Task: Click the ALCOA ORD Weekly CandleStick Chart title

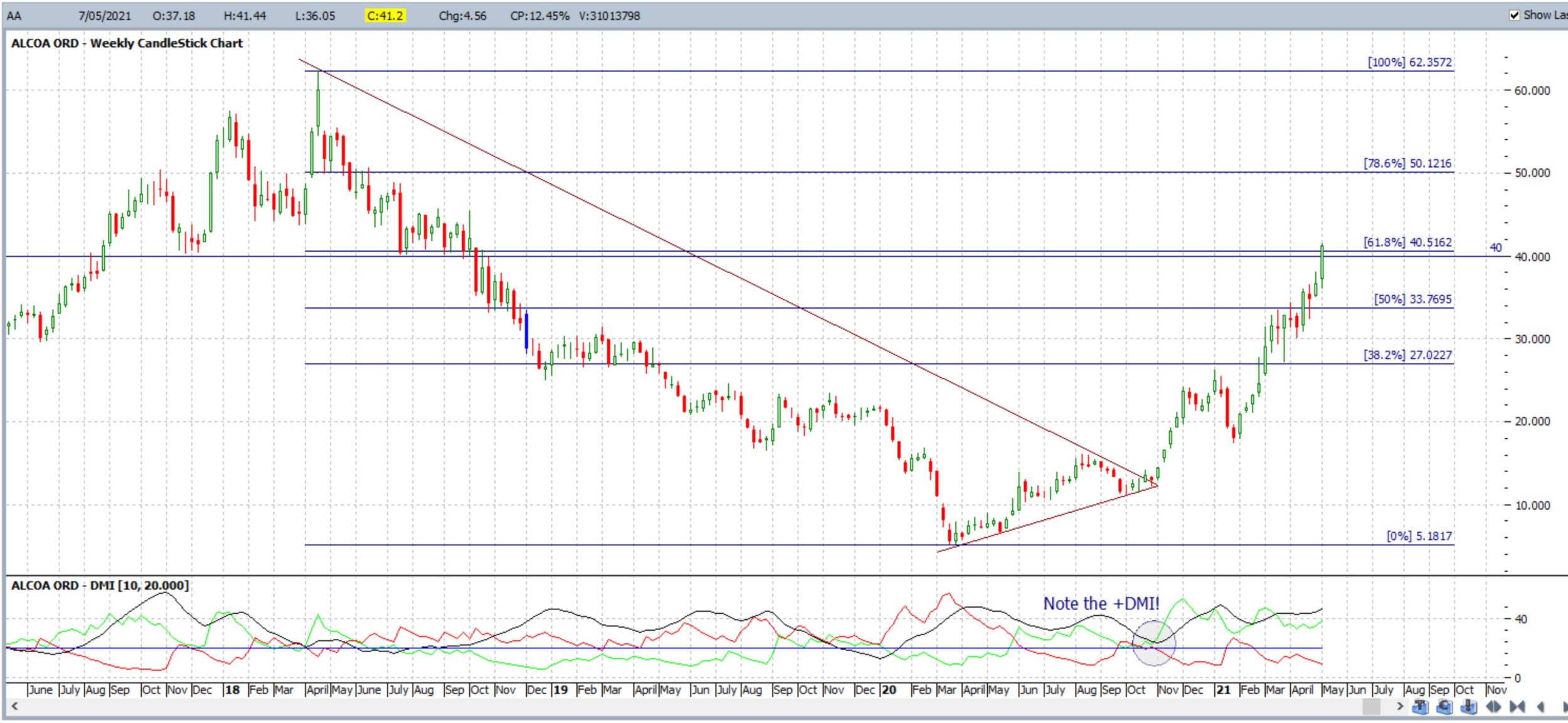Action: pos(127,43)
